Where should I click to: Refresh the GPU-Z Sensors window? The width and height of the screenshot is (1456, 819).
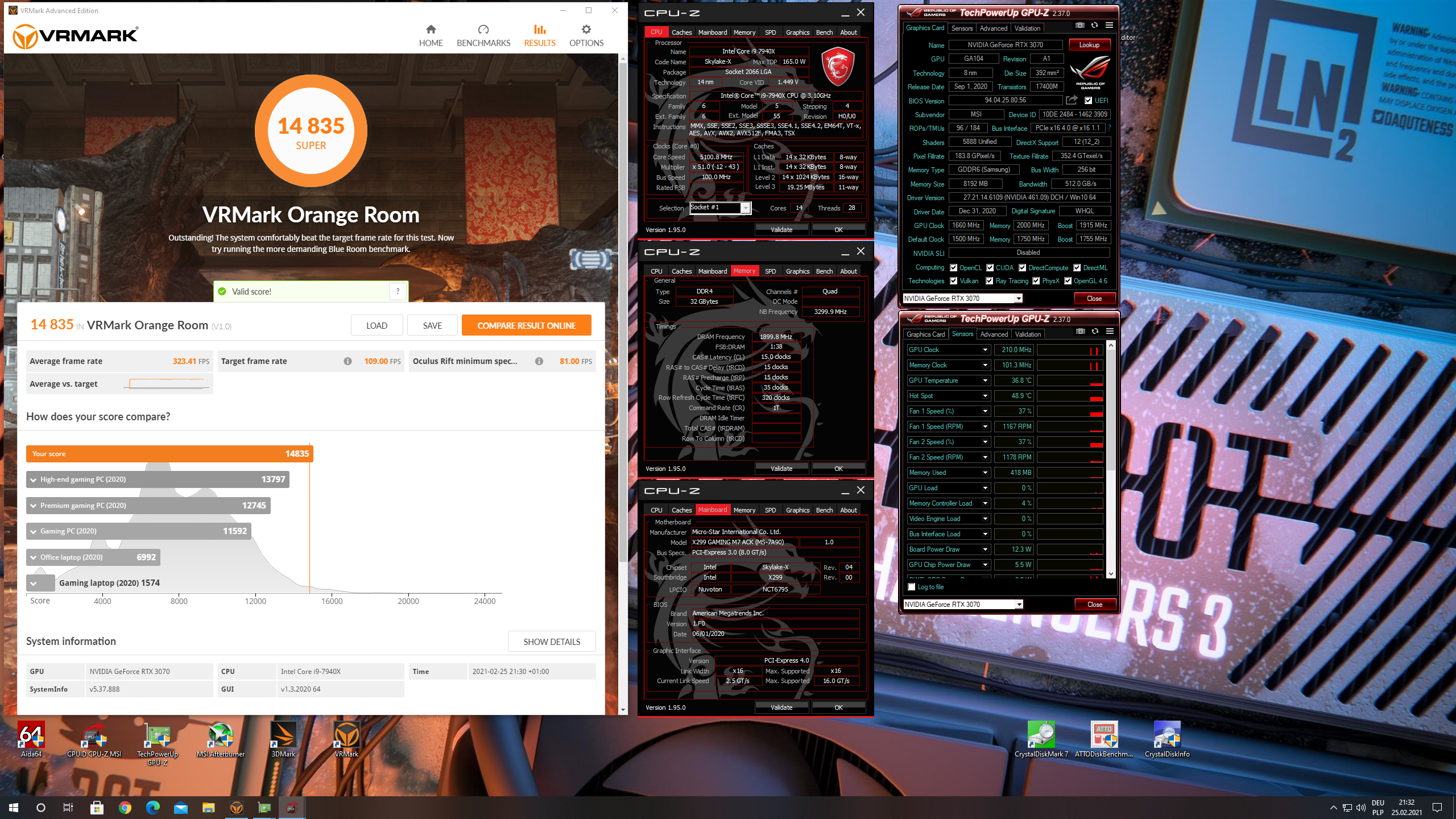click(x=1095, y=332)
